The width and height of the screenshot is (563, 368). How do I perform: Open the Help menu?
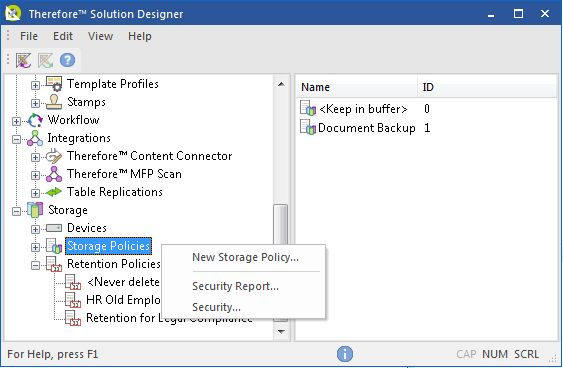tap(140, 36)
